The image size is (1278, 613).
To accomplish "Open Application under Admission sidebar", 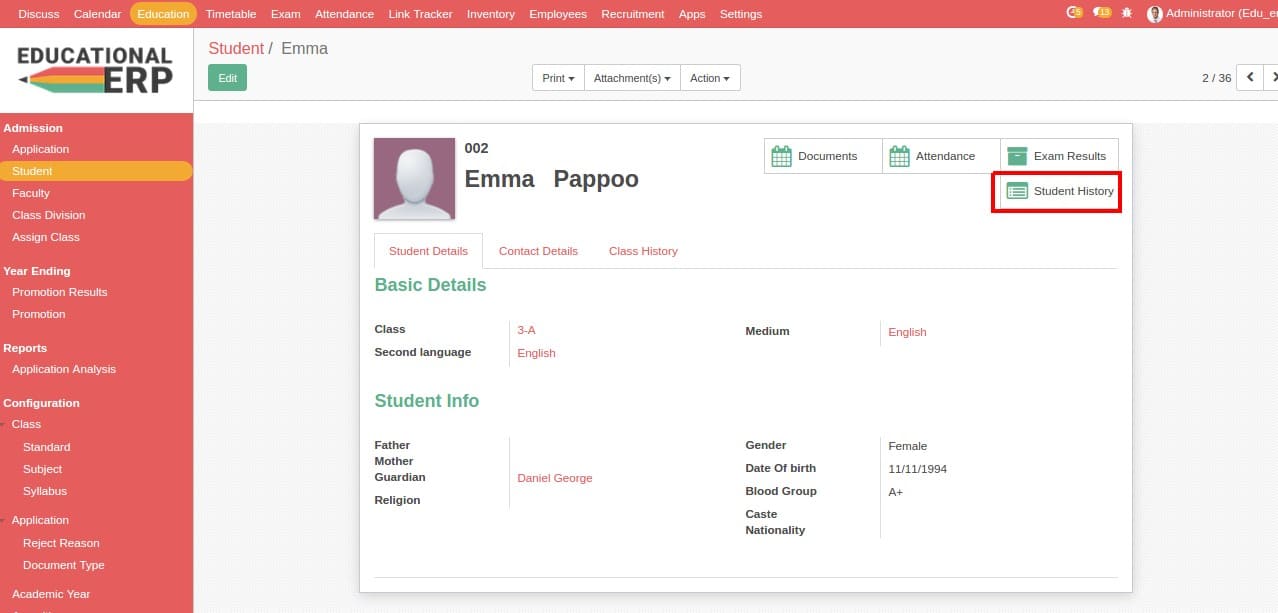I will point(41,149).
